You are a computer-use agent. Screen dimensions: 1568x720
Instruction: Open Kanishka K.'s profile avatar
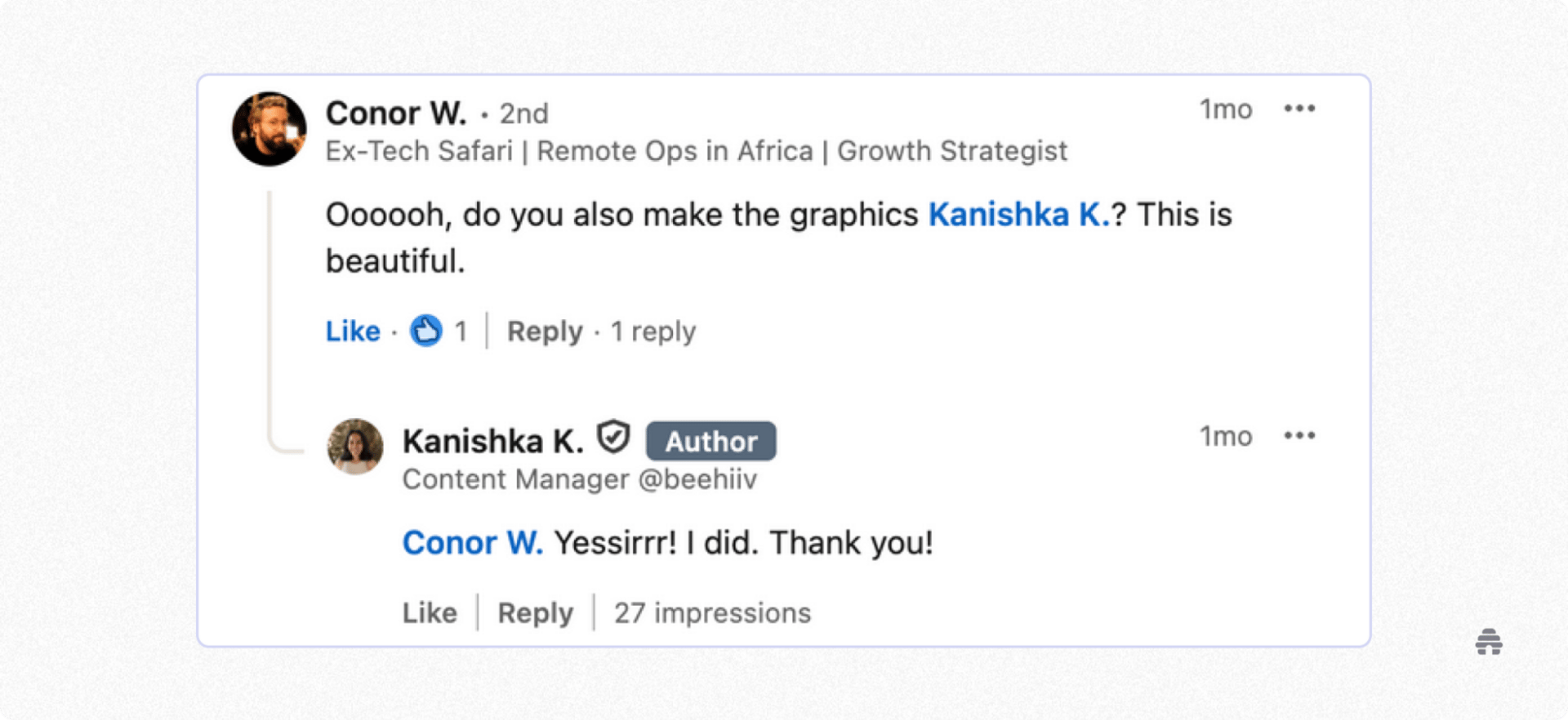(x=354, y=446)
